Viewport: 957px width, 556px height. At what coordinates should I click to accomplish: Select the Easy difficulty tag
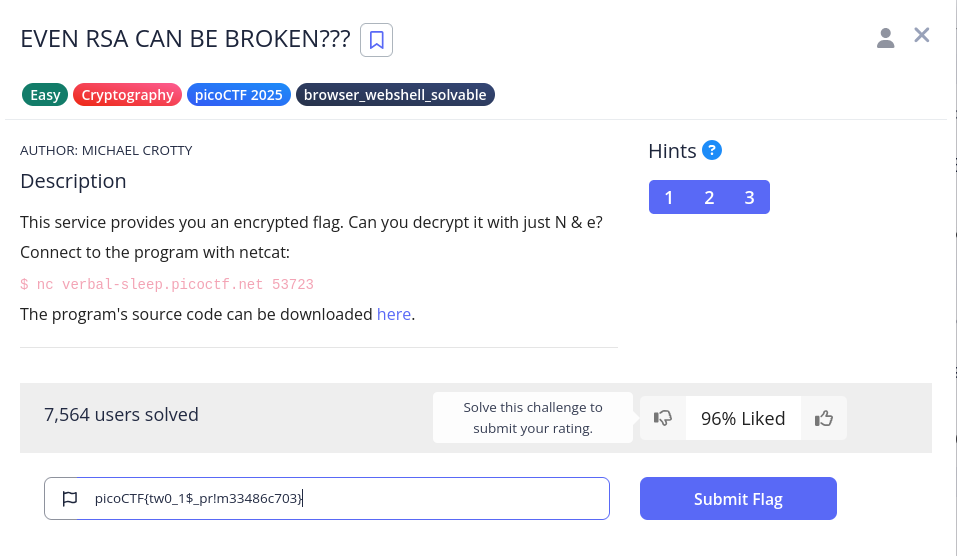[45, 96]
